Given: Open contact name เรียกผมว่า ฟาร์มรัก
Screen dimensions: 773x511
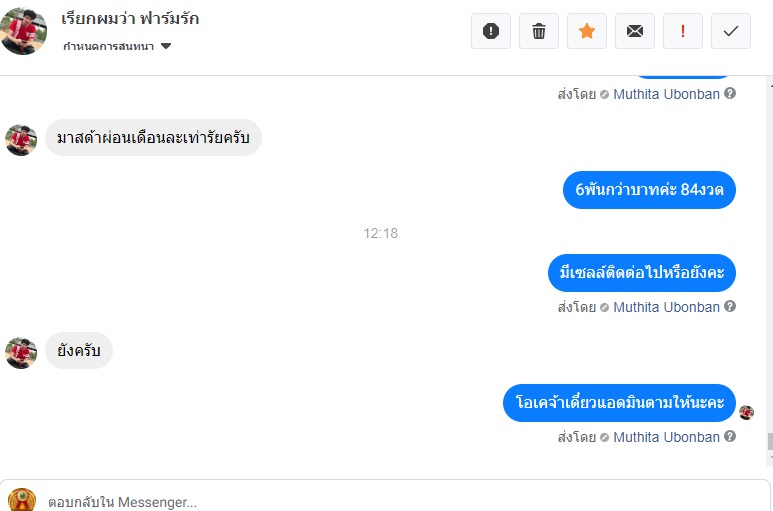Looking at the screenshot, I should point(130,19).
